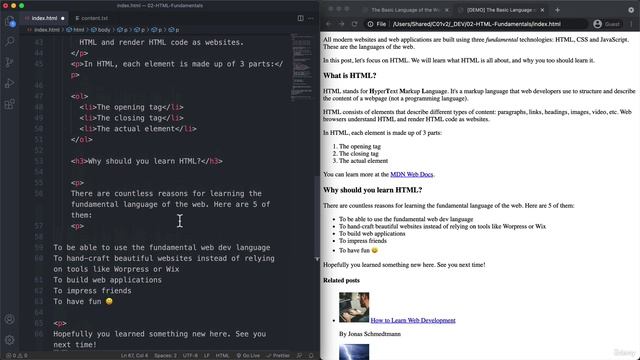Click the 'To impress friends' code line

[92, 291]
